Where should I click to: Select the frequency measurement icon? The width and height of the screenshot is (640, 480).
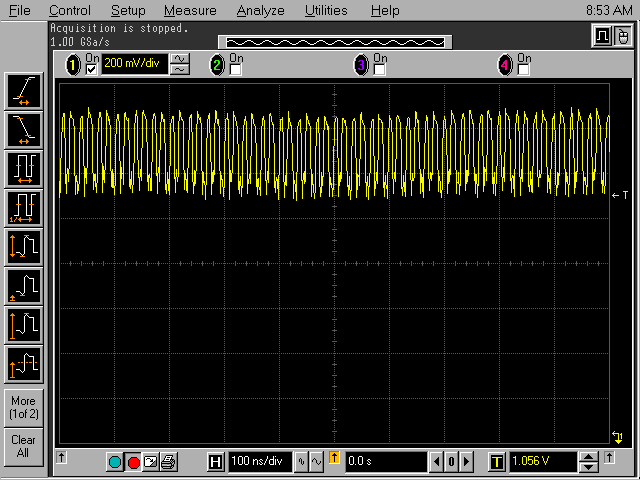tap(23, 206)
